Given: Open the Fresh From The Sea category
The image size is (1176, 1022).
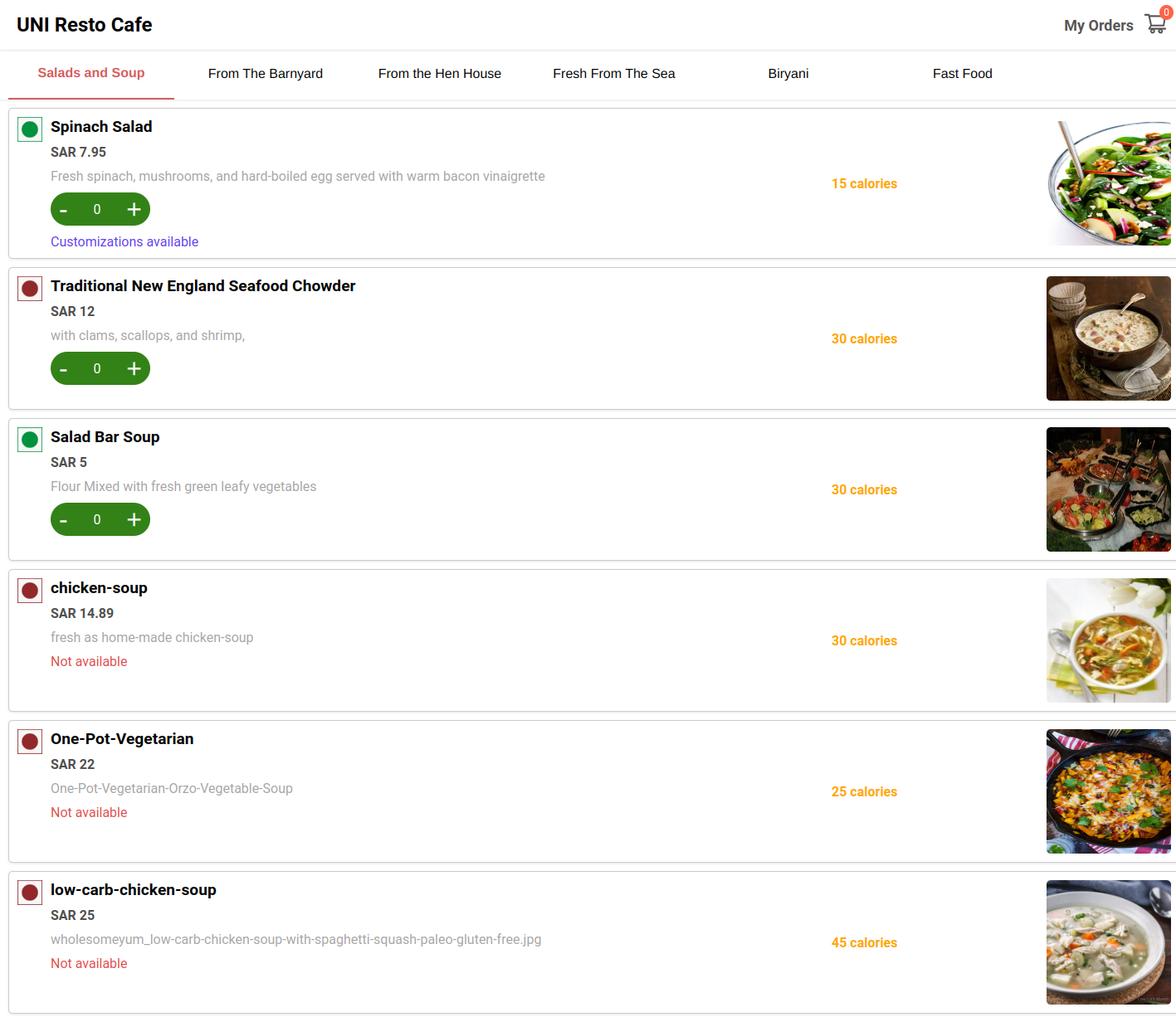Looking at the screenshot, I should tap(614, 74).
